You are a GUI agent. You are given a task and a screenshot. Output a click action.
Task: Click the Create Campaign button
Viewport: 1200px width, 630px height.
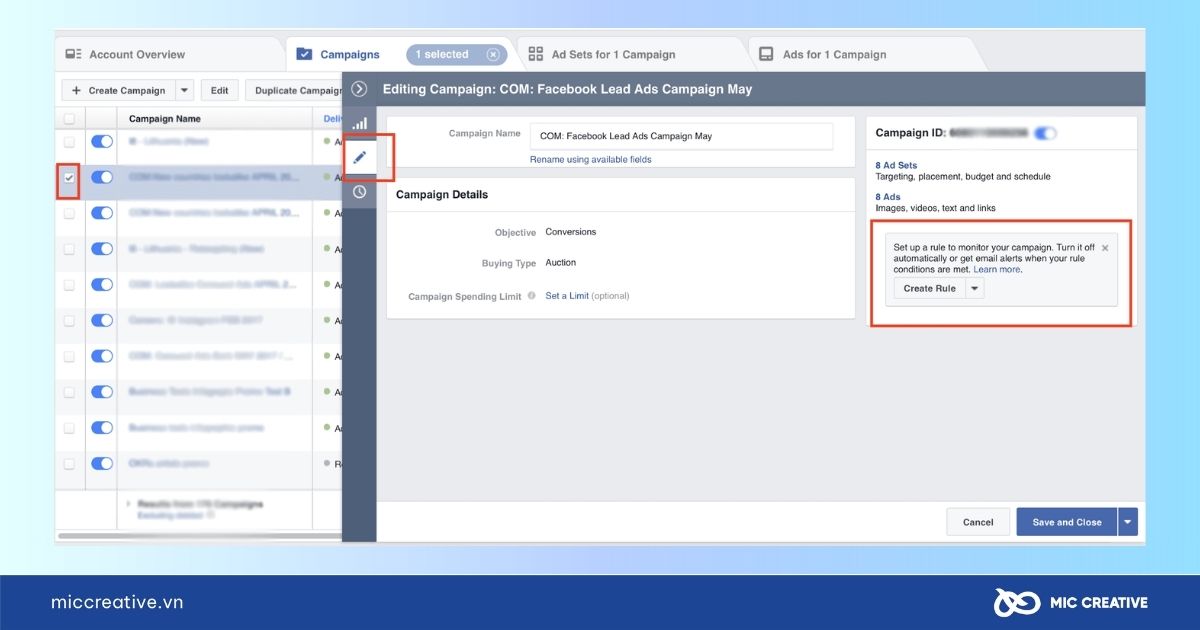click(x=118, y=90)
